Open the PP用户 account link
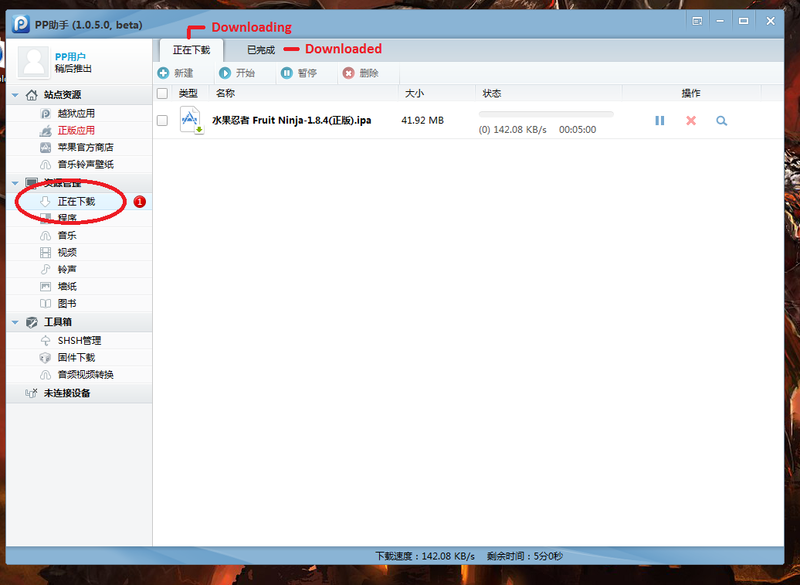 click(x=70, y=57)
